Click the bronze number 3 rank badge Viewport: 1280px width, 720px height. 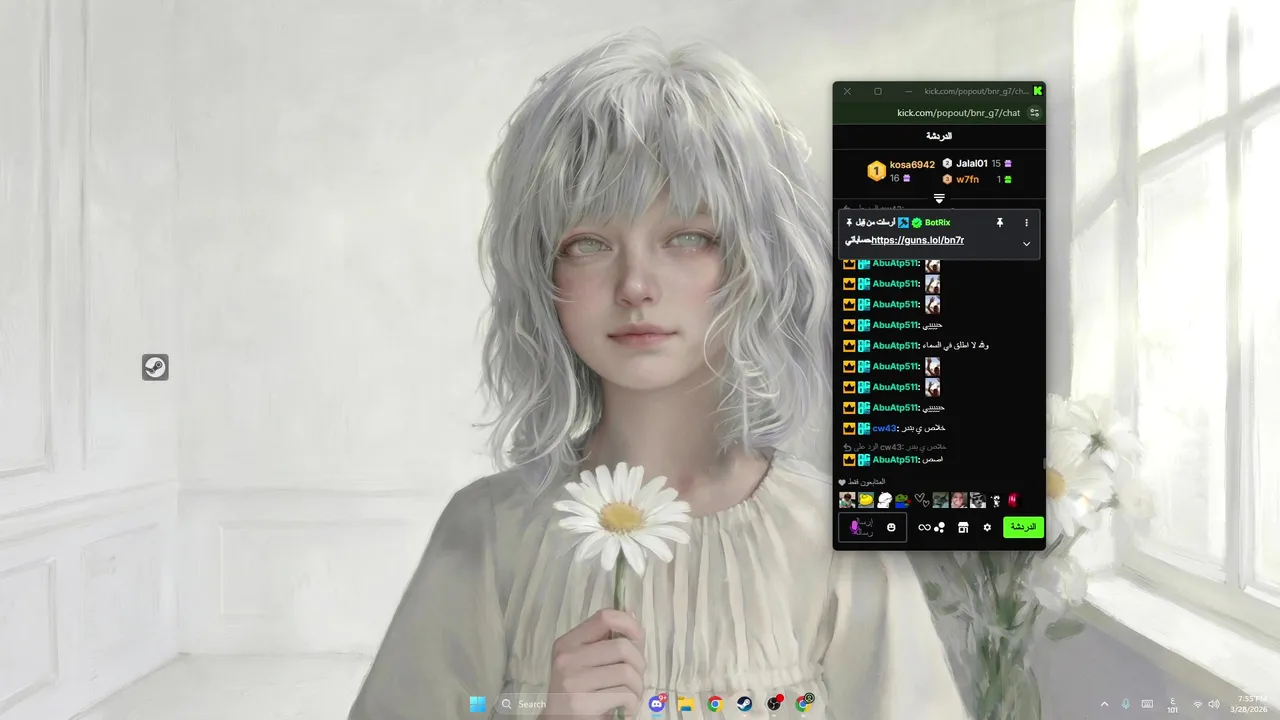pos(947,179)
